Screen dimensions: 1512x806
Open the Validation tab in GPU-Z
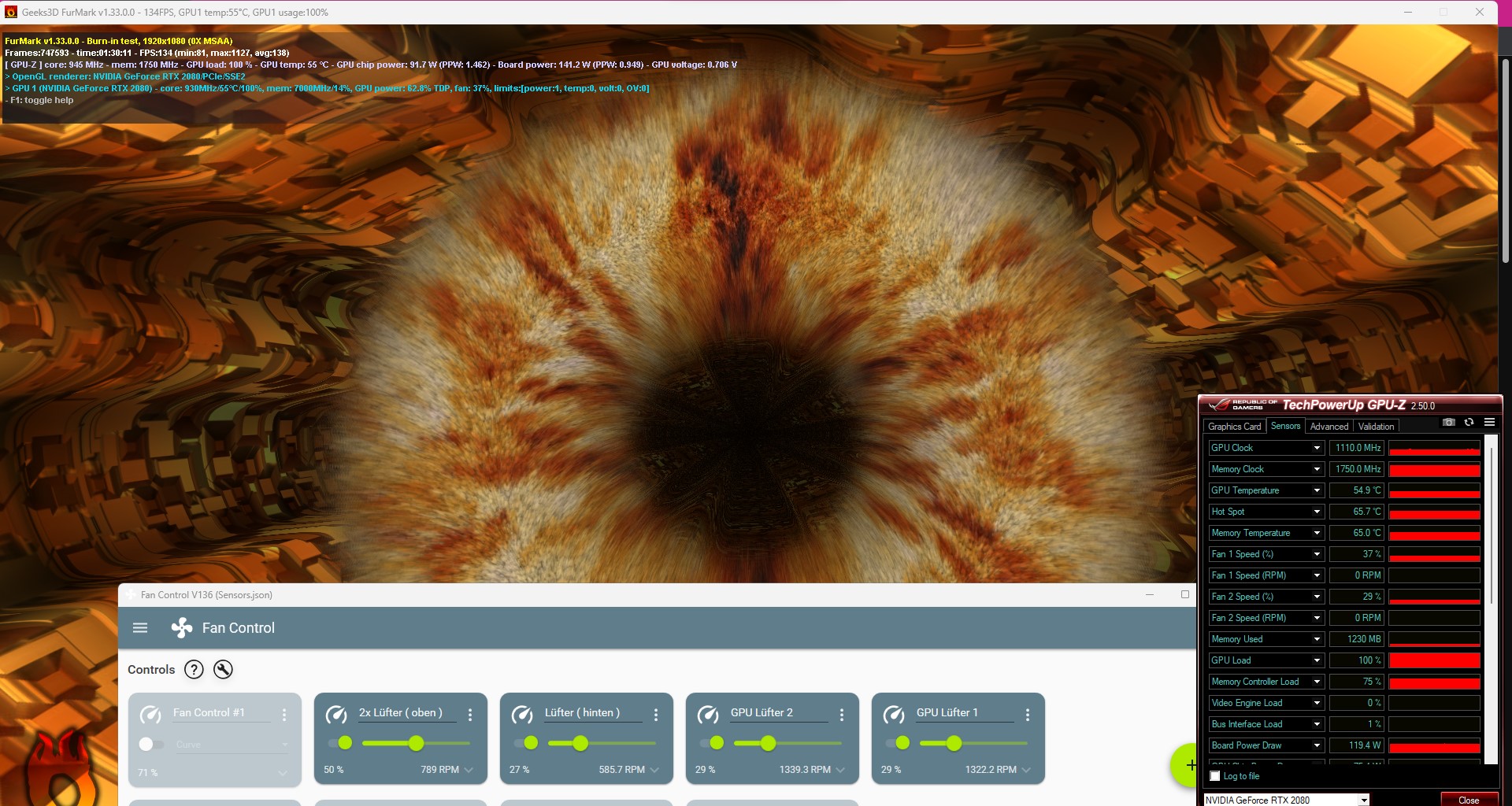click(x=1376, y=426)
